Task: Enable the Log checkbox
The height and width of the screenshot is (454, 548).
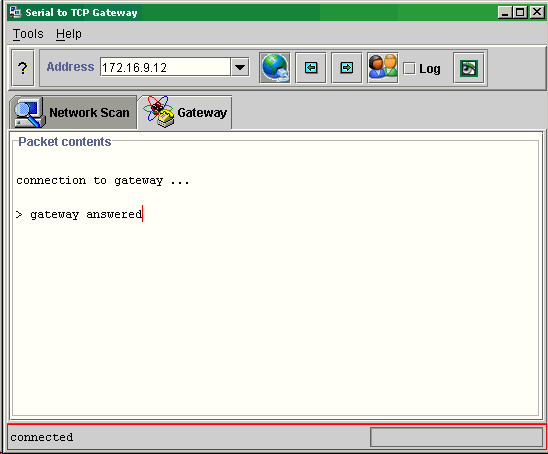Action: coord(409,69)
